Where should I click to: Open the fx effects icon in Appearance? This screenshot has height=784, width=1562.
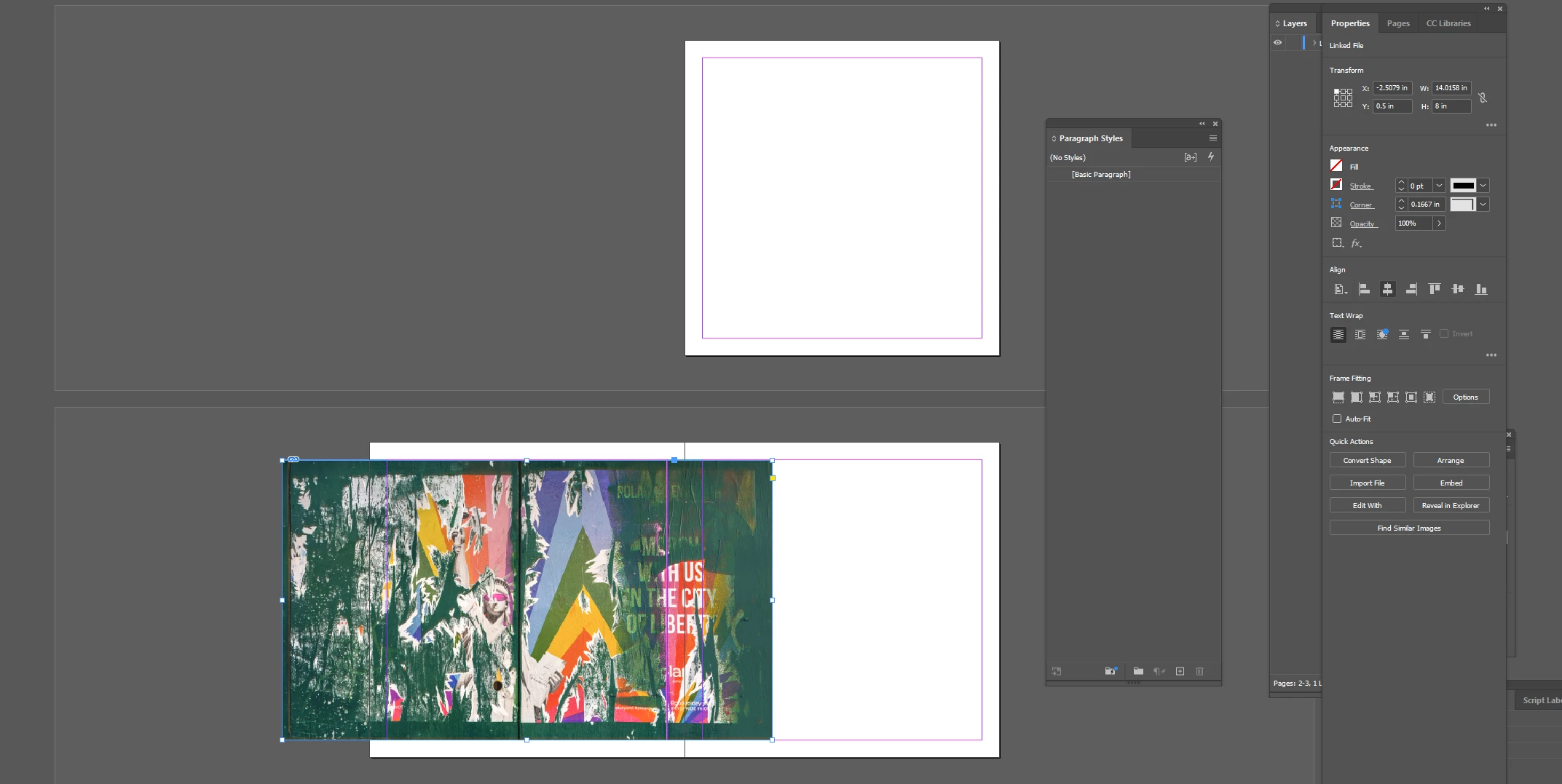point(1356,243)
